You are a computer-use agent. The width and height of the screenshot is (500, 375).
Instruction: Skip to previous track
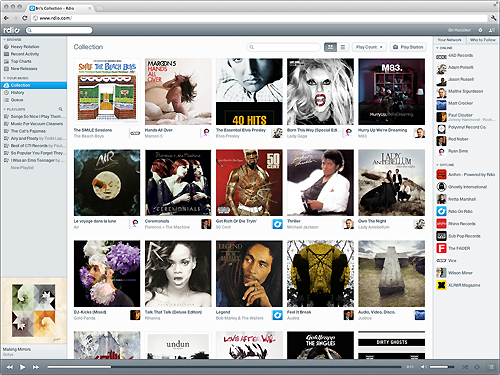click(10, 367)
